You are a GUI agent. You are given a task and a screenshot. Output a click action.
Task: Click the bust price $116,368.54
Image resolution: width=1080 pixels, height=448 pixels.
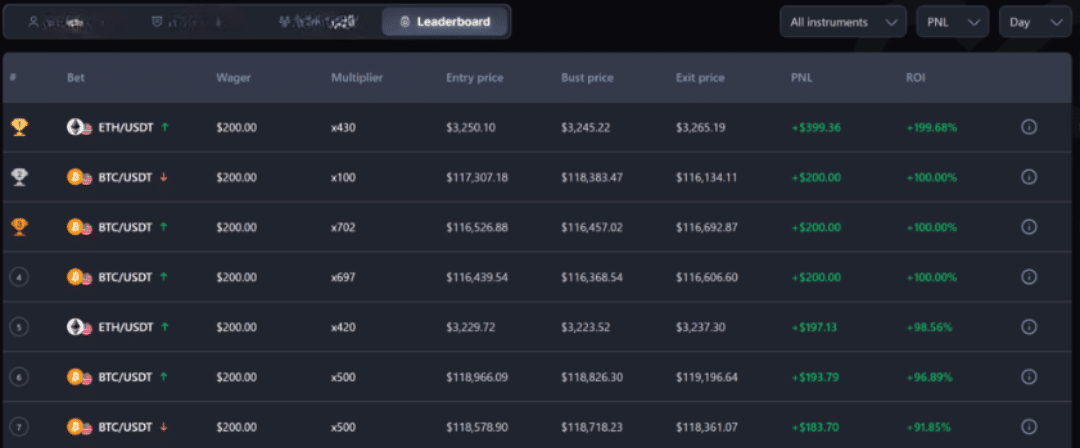click(x=592, y=277)
